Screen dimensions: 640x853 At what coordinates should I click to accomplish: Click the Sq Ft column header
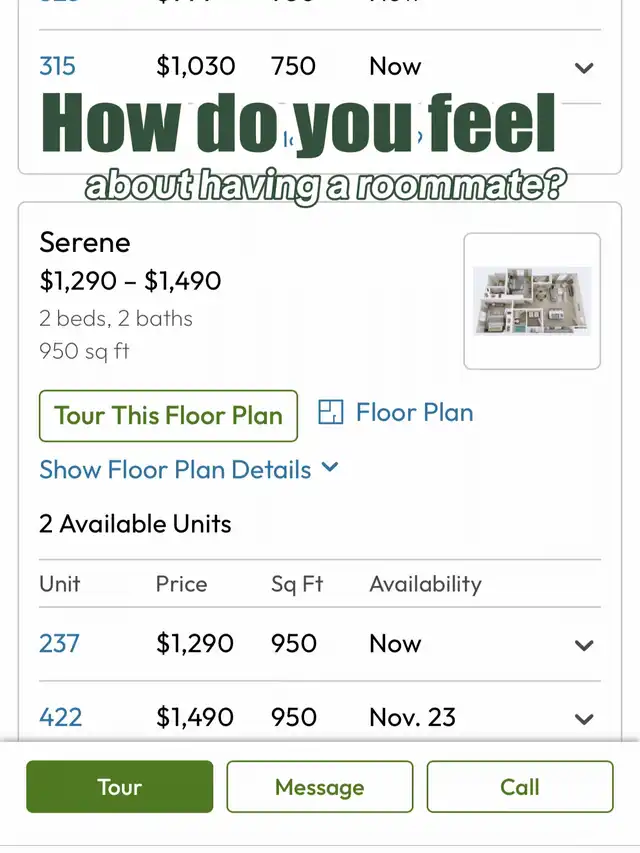pos(297,584)
